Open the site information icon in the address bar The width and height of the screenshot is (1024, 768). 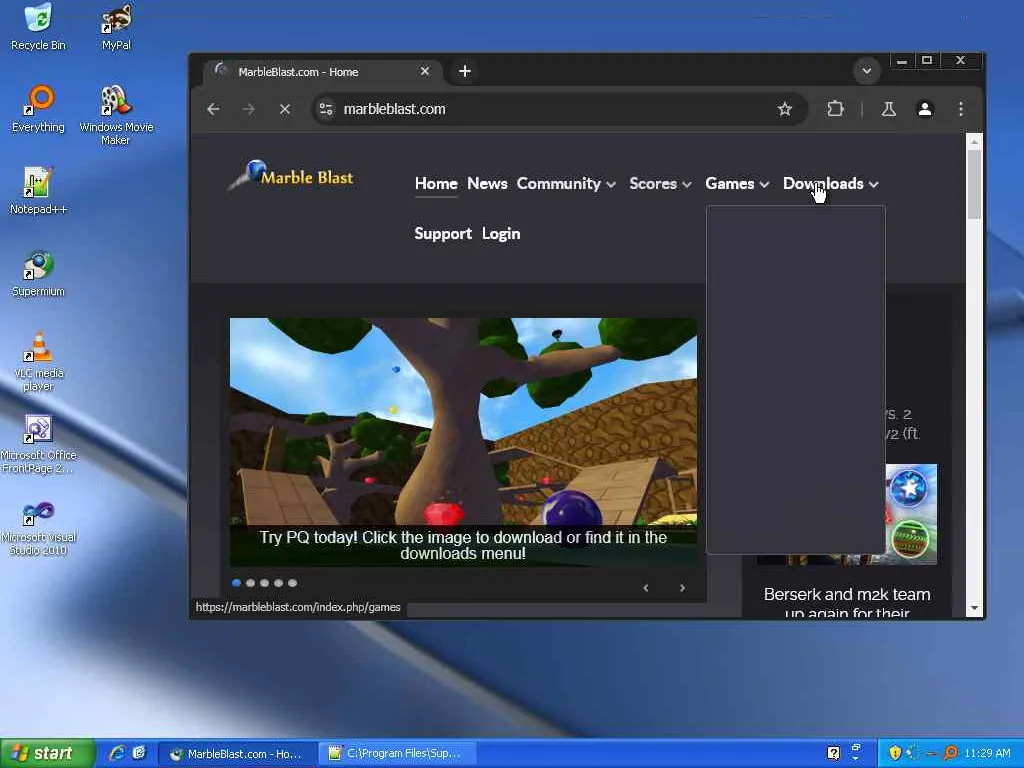[326, 109]
